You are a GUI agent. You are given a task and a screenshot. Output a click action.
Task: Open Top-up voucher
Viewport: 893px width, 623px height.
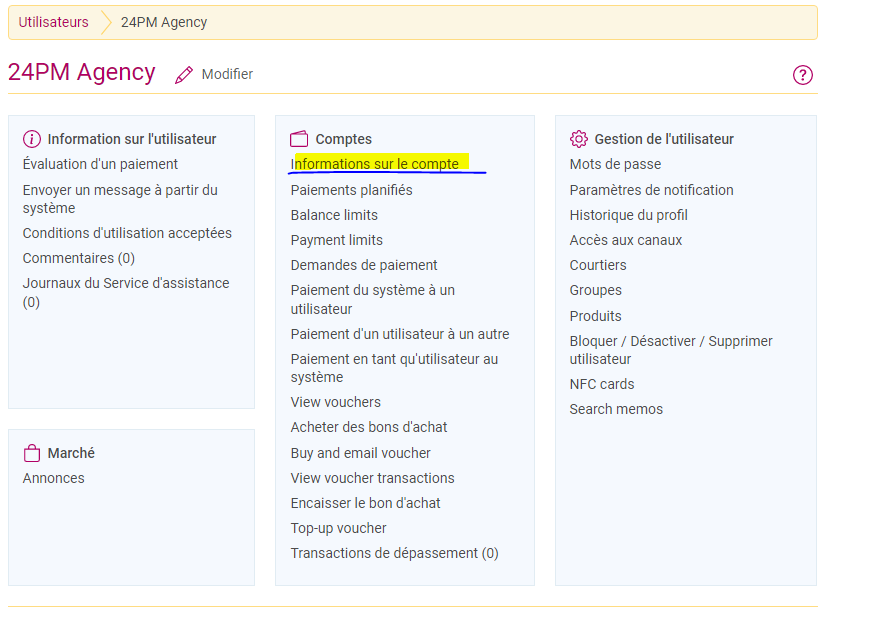click(x=338, y=528)
